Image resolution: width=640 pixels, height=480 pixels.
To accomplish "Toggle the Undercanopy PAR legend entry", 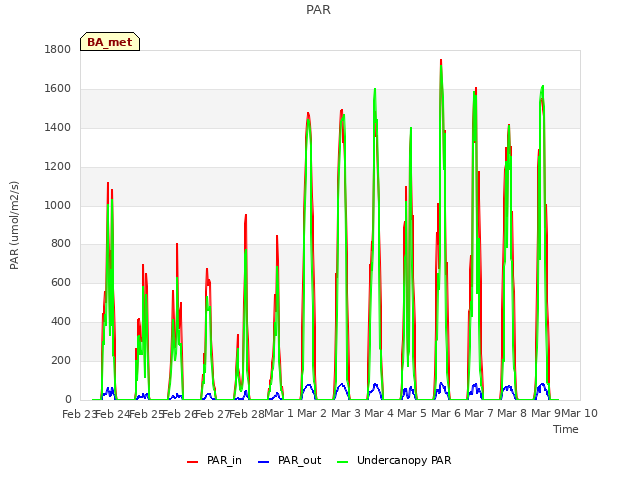I will pos(394,460).
